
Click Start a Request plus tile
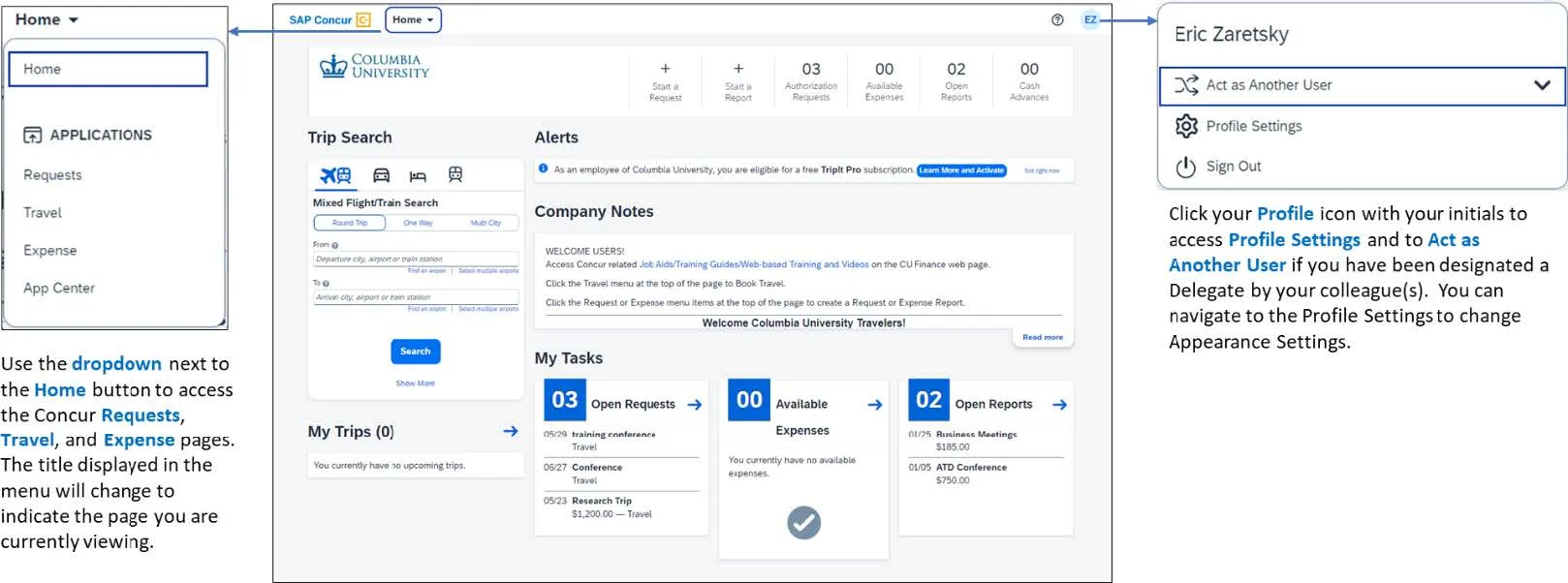click(666, 81)
